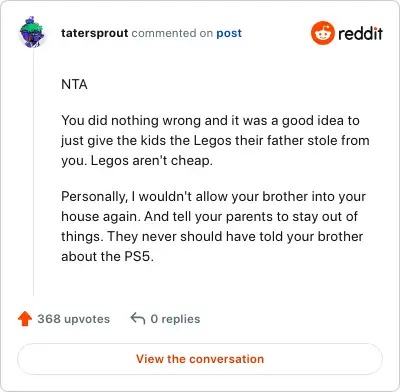Image resolution: width=400 pixels, height=392 pixels.
Task: Follow the blue "post" link
Action: click(x=229, y=33)
